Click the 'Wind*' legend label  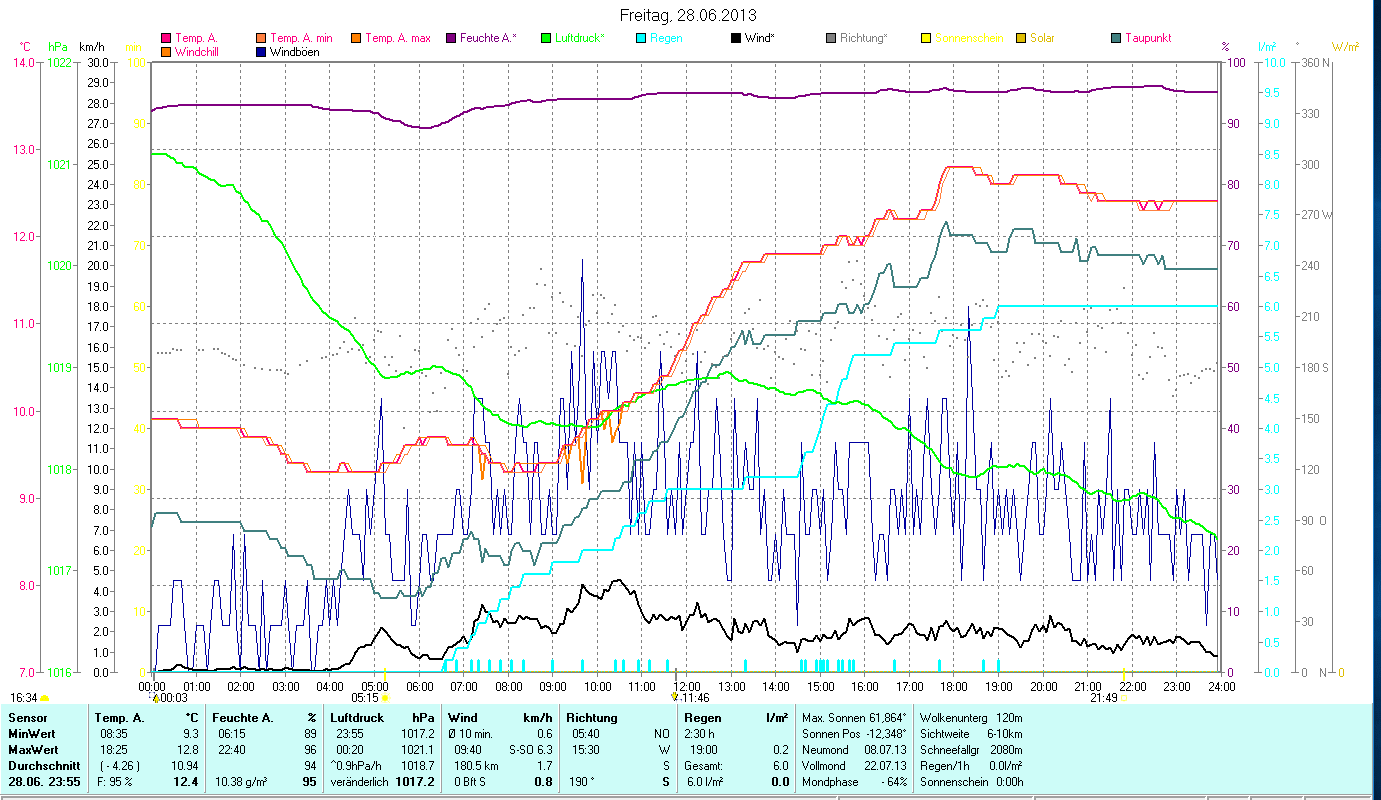(760, 39)
